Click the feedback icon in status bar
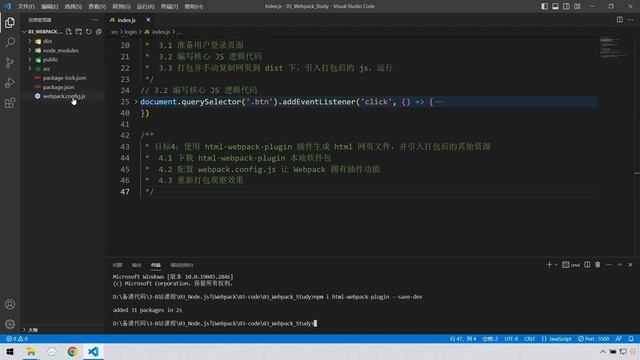 click(619, 339)
